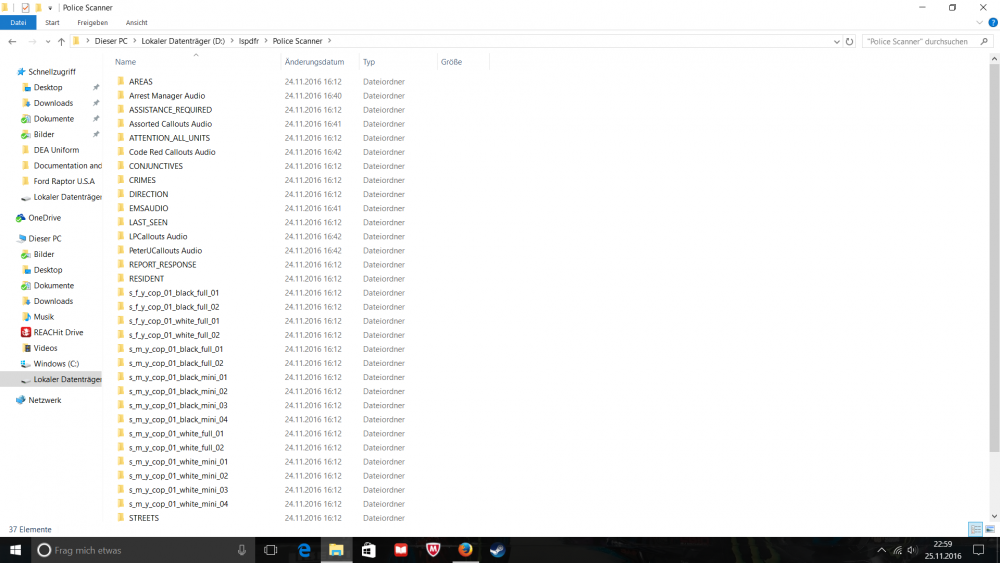Select the STREETS folder

tap(143, 518)
